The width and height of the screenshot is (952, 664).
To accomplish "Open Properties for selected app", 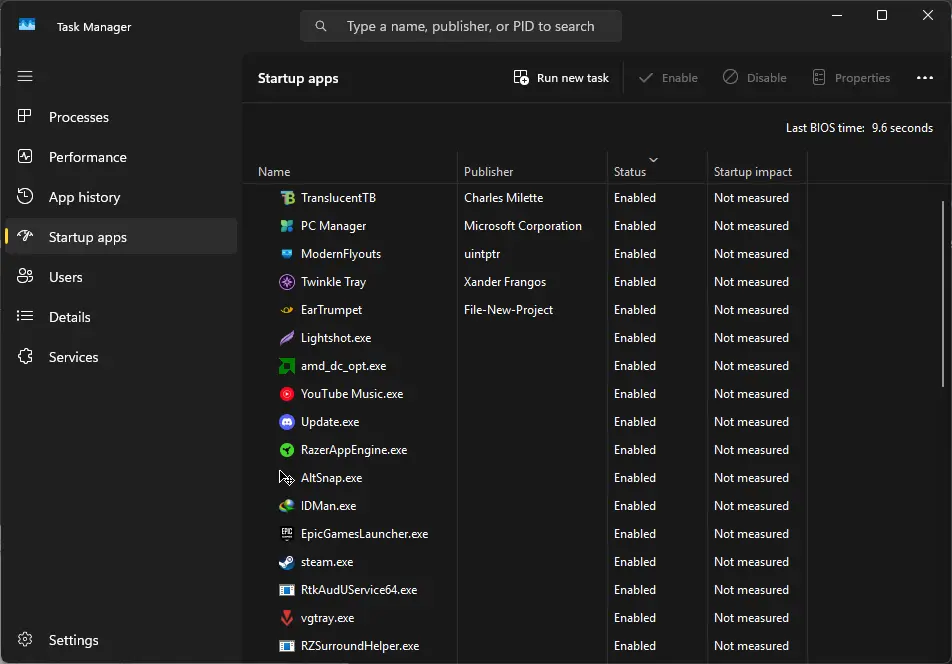I will pos(851,78).
